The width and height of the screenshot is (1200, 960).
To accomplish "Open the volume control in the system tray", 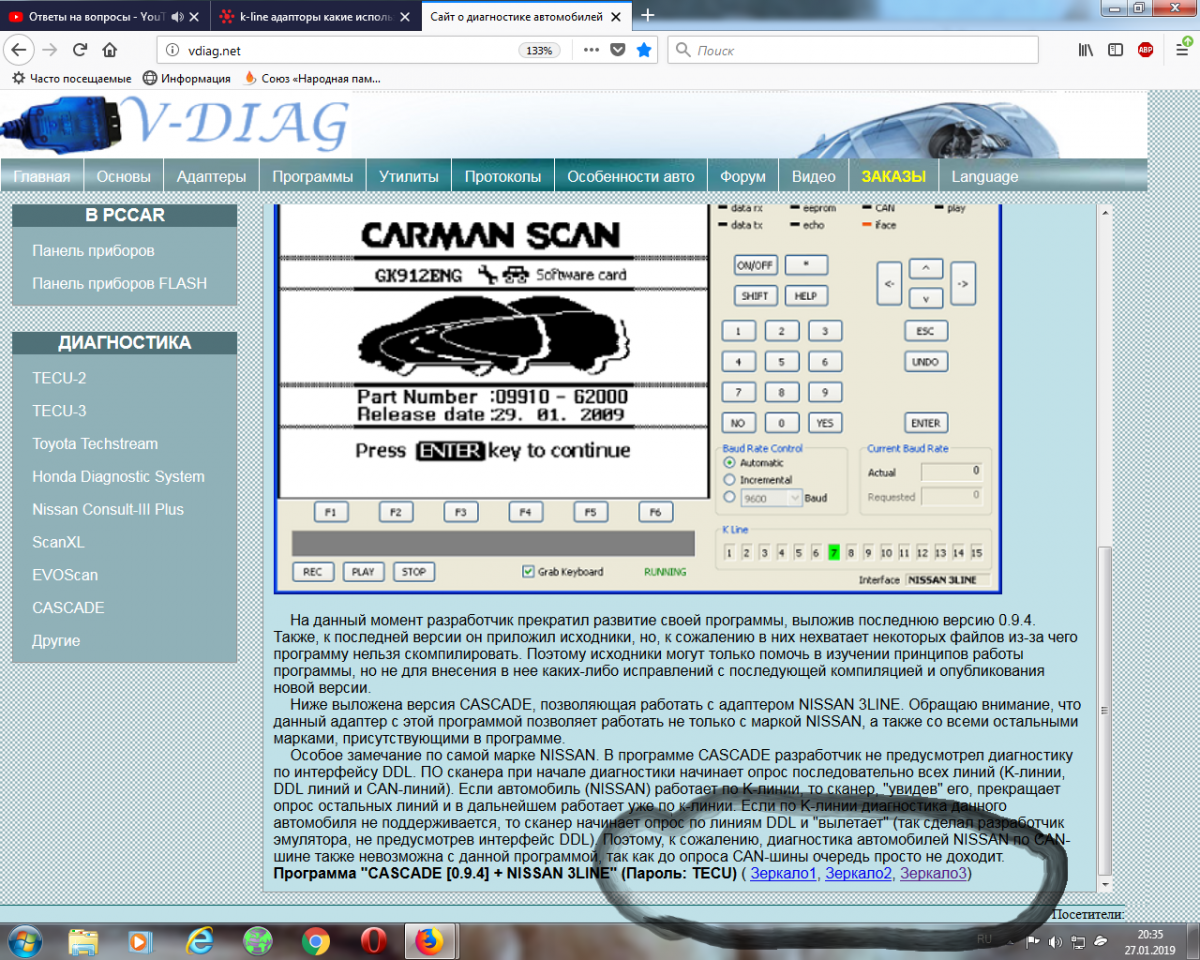I will 1057,941.
